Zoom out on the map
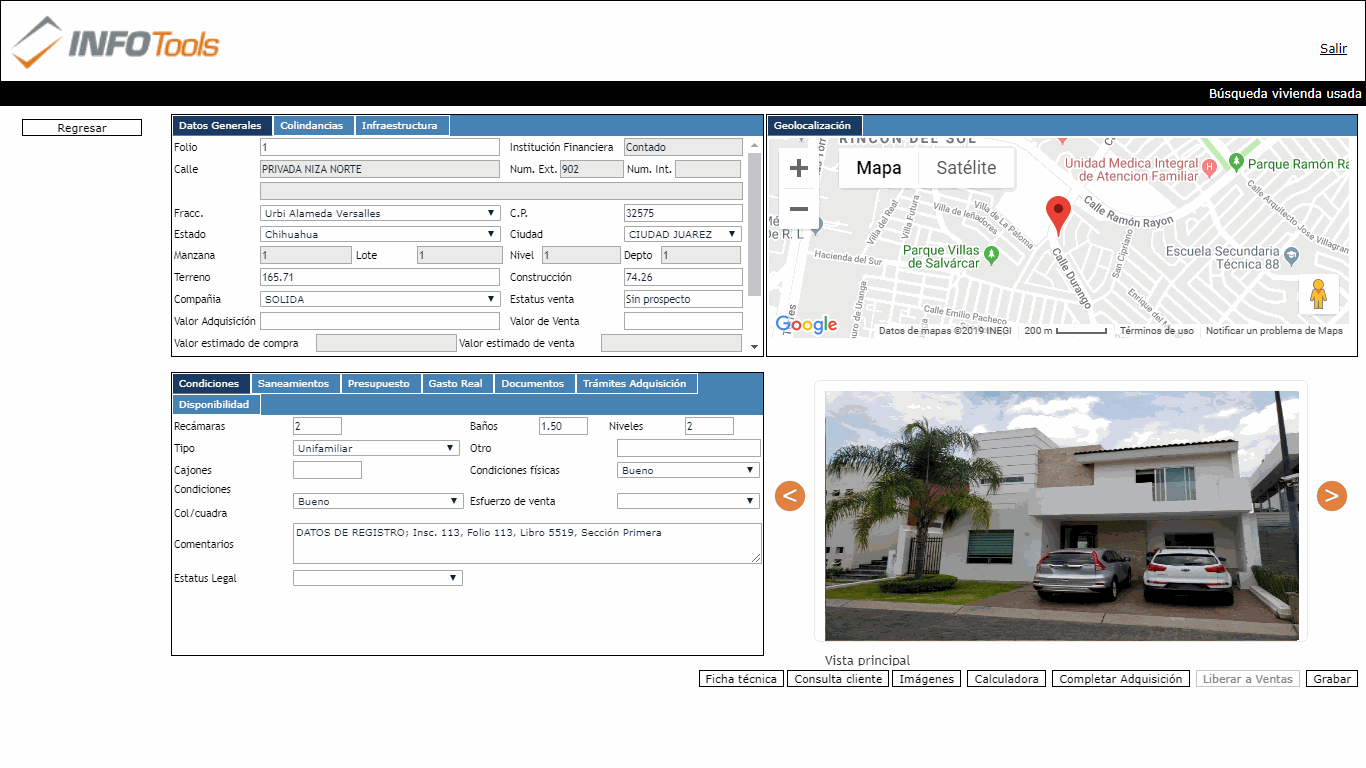 tap(798, 209)
